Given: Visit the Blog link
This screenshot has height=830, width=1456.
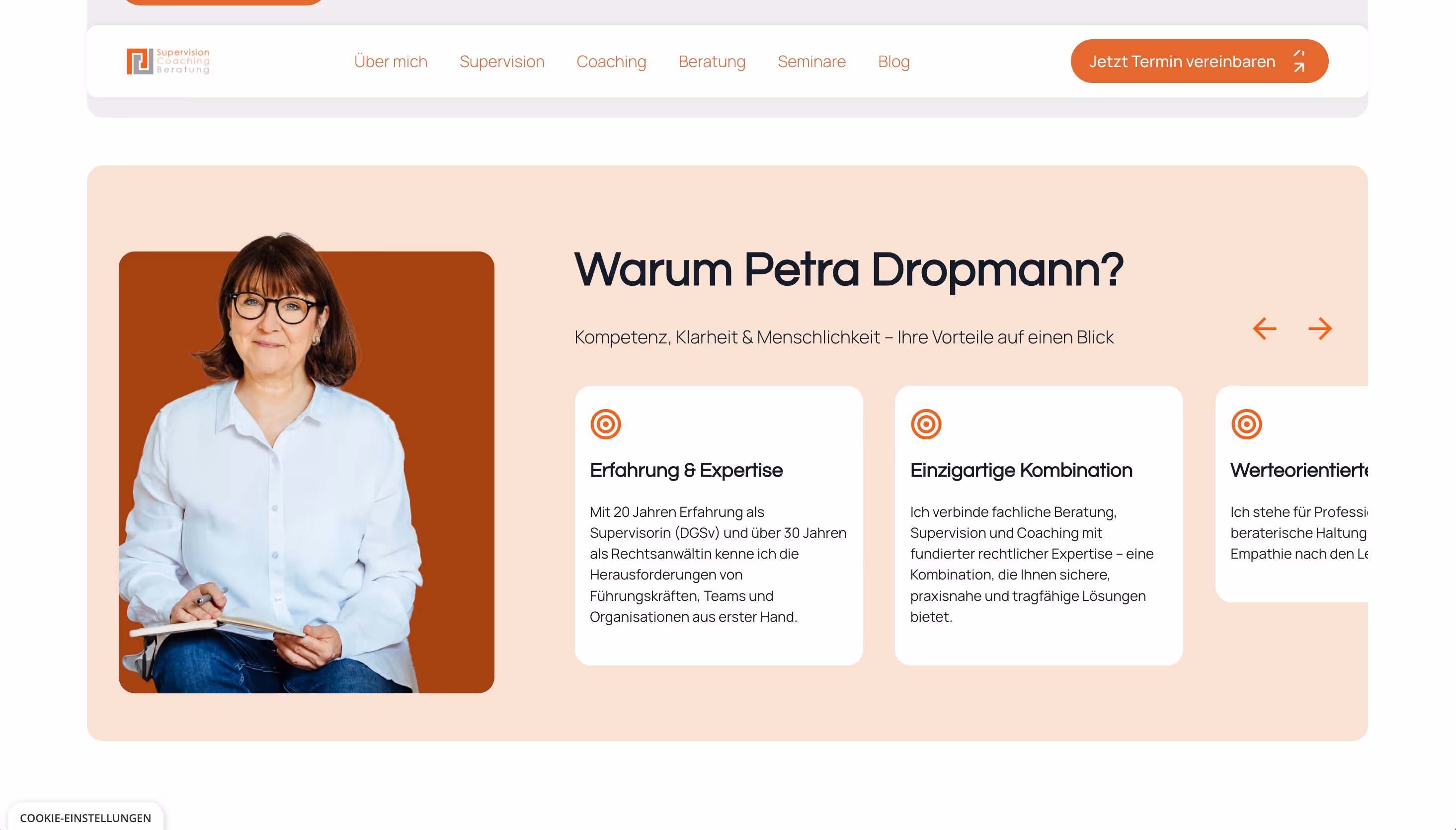Looking at the screenshot, I should click(893, 62).
